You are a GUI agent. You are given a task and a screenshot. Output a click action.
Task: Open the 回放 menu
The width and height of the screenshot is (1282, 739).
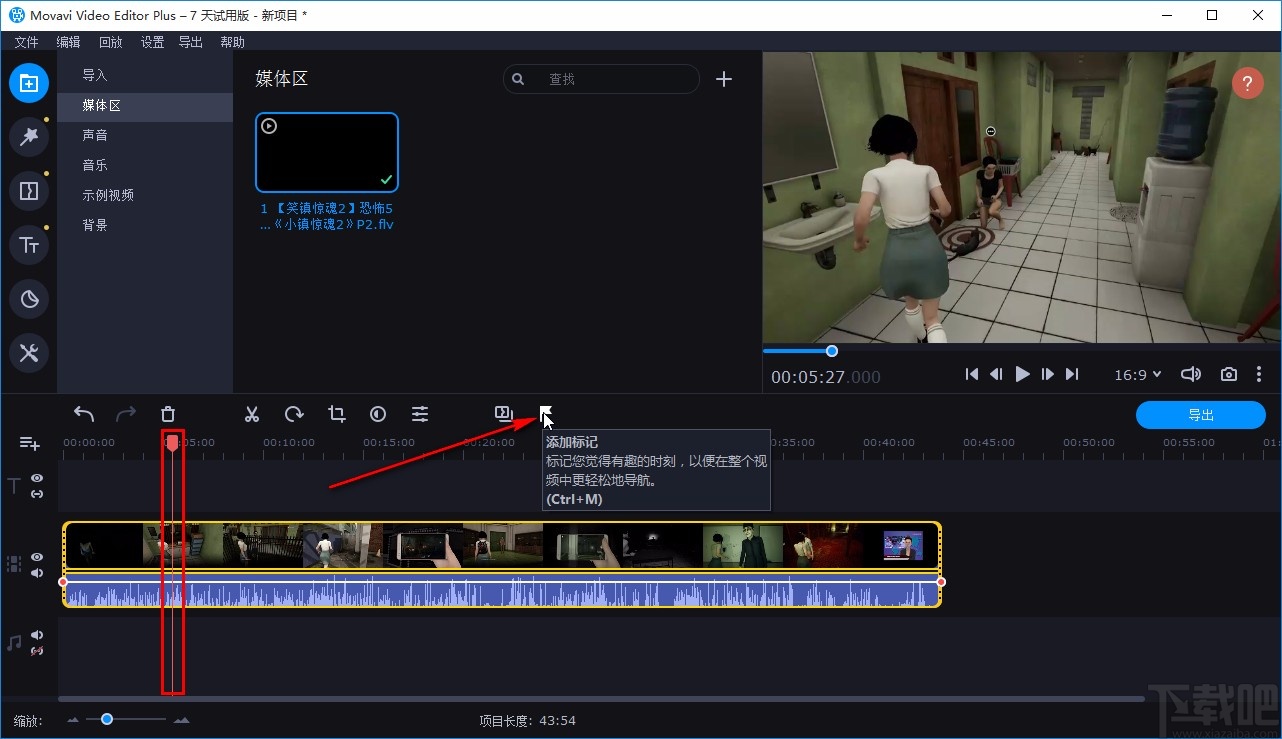click(110, 42)
